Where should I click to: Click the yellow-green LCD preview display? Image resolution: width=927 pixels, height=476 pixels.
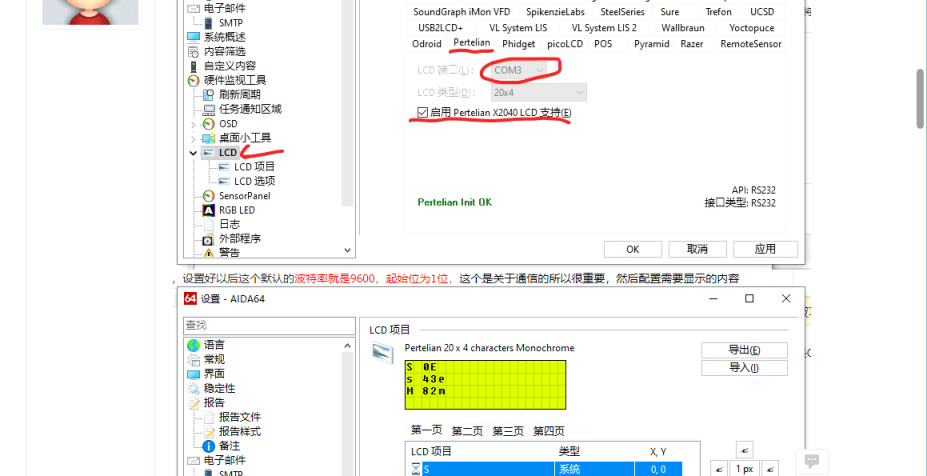click(485, 385)
